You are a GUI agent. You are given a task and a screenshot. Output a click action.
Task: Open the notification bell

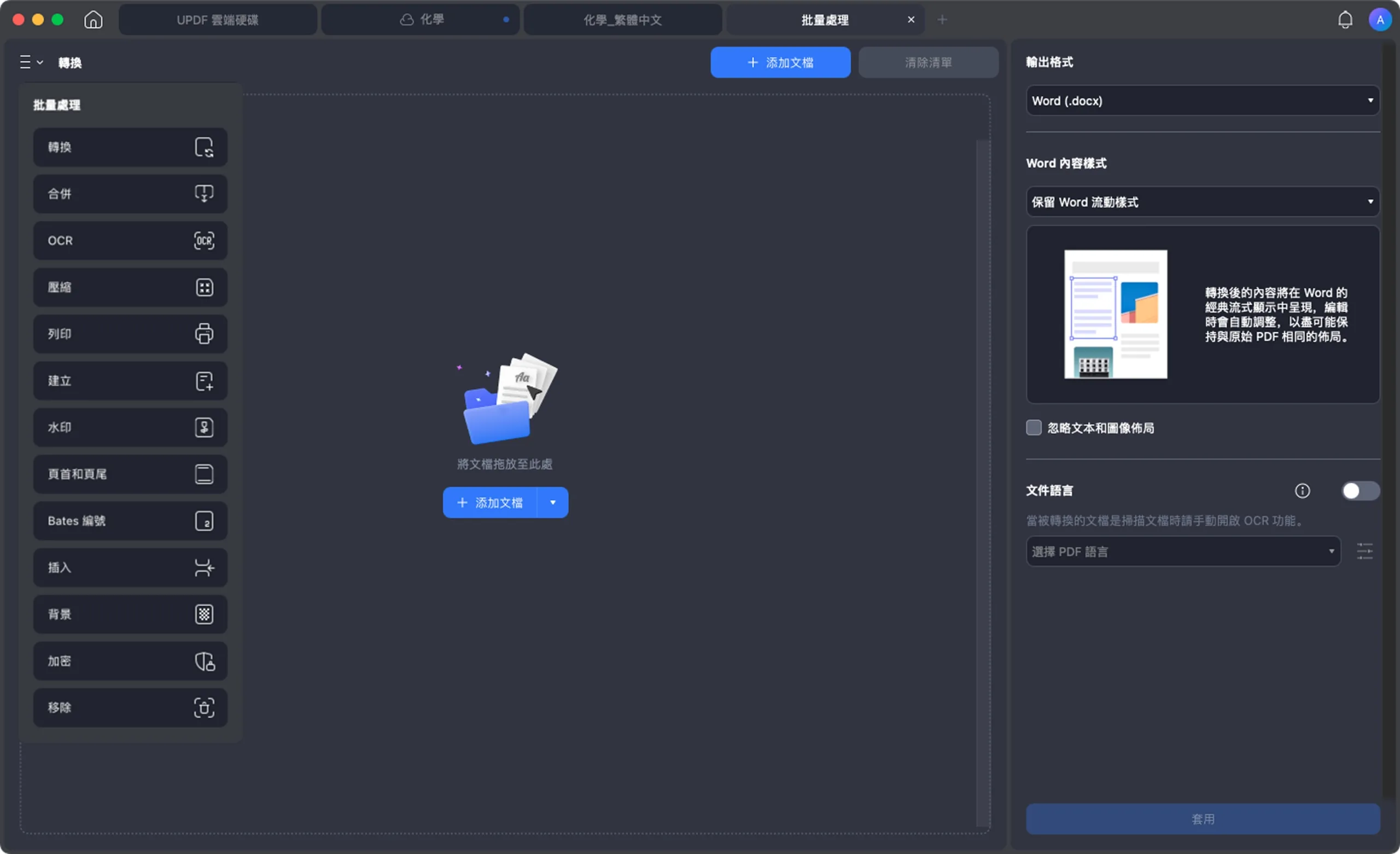click(x=1344, y=20)
